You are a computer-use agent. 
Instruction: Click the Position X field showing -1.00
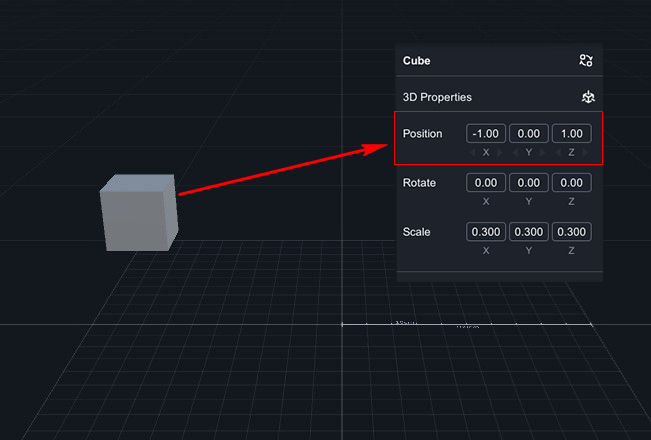486,134
